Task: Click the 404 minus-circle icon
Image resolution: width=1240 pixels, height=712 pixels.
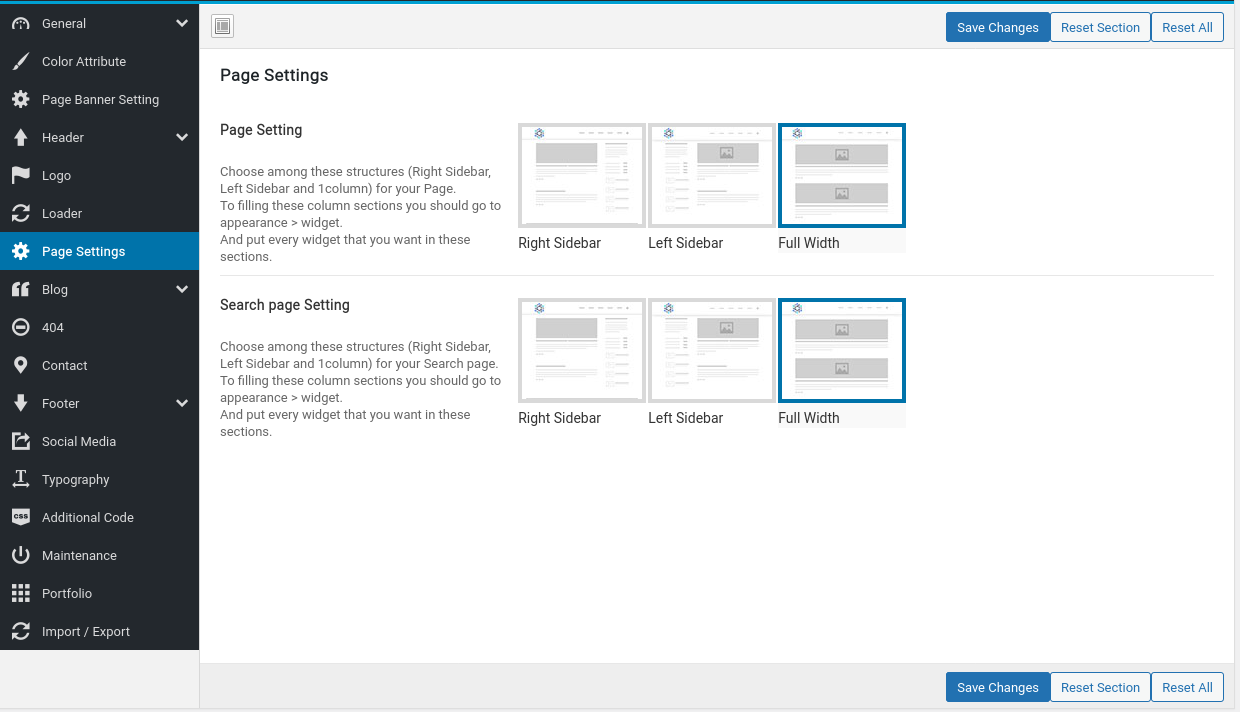Action: (x=20, y=327)
